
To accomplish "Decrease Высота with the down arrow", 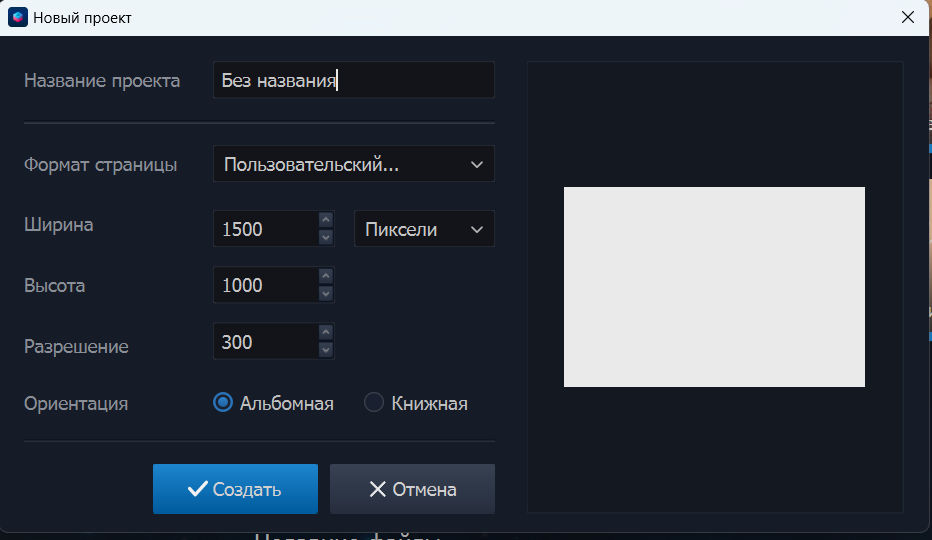I will pyautogui.click(x=326, y=293).
